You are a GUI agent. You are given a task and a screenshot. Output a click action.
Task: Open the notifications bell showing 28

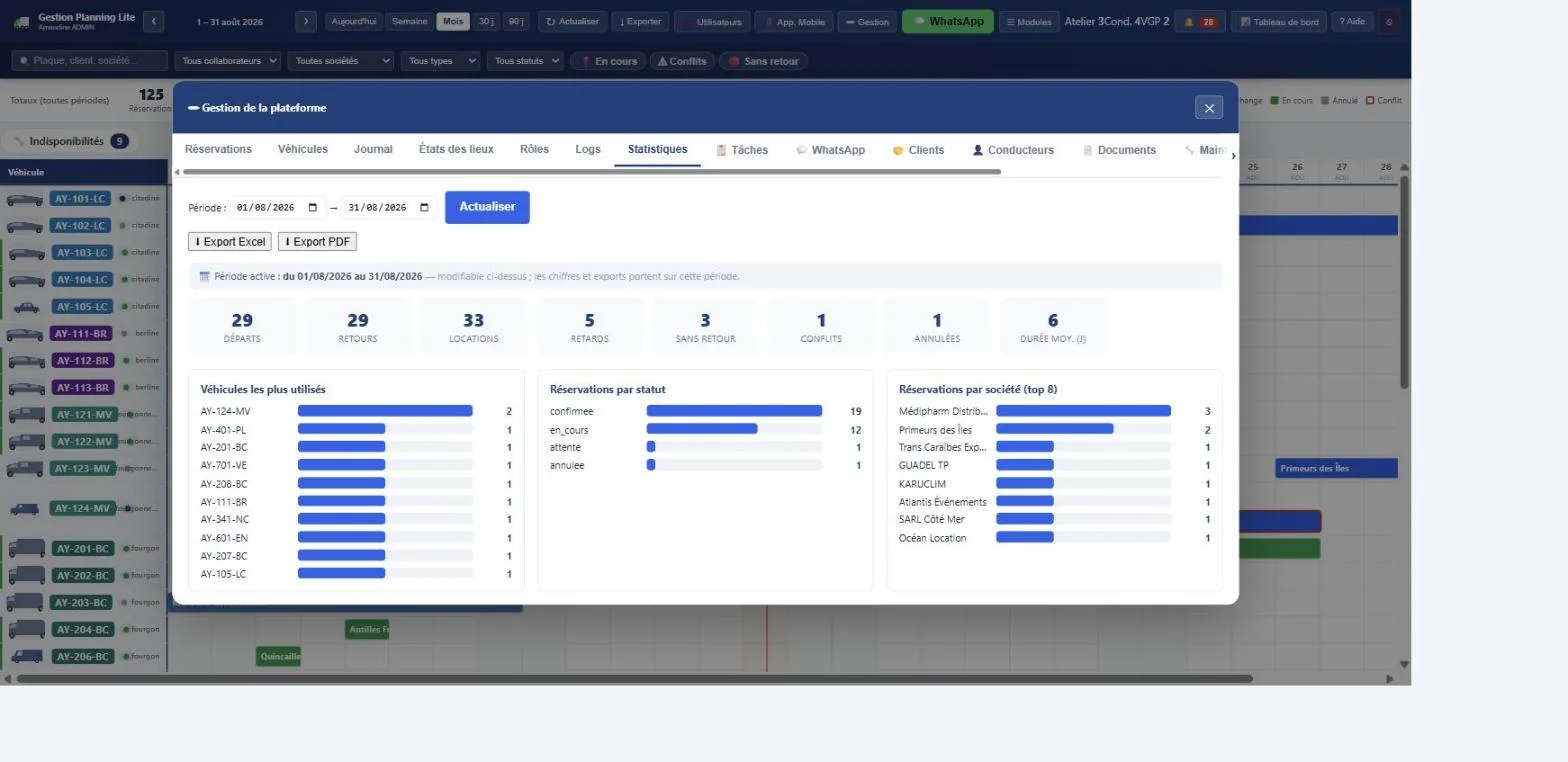coord(1199,21)
